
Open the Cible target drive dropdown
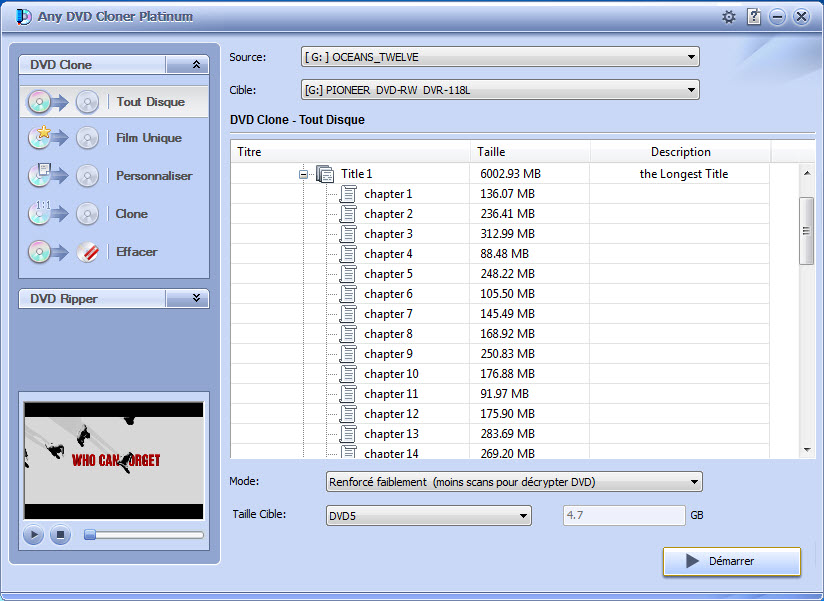point(500,90)
